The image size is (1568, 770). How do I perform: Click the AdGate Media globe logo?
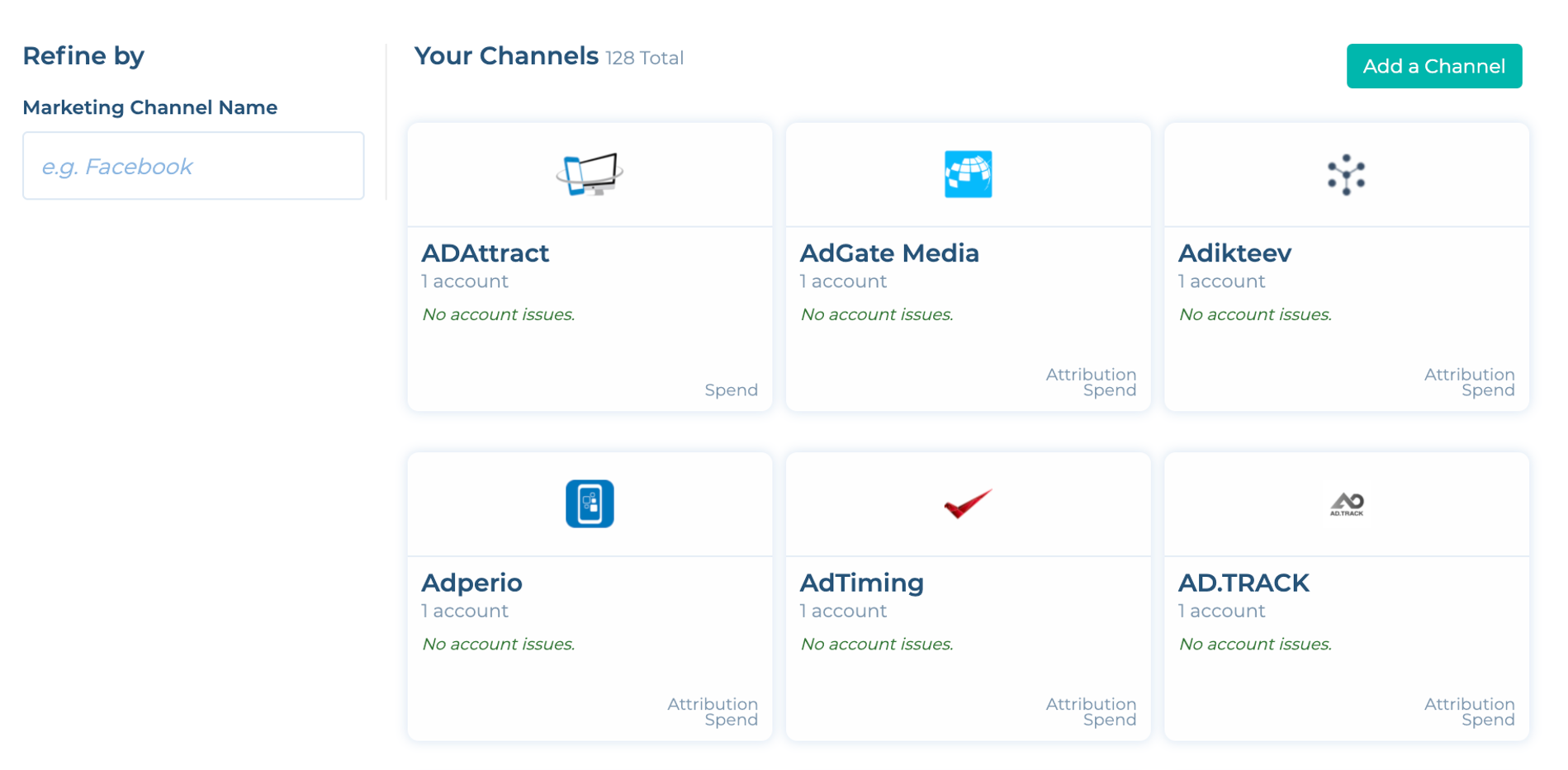968,174
